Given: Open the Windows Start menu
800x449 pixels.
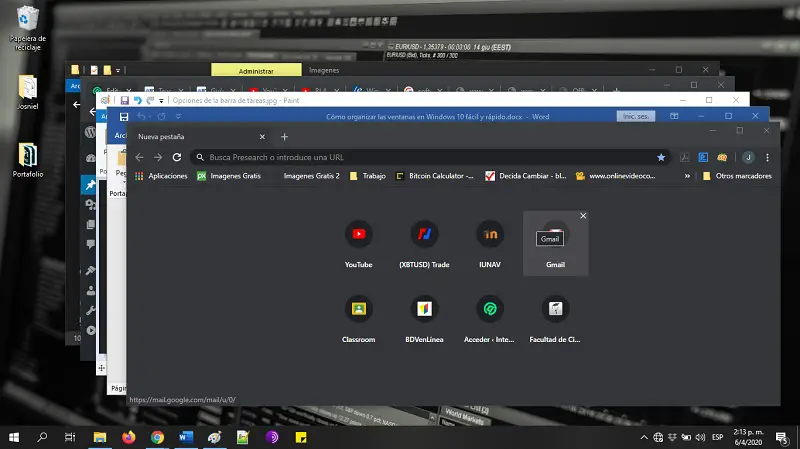Looking at the screenshot, I should click(14, 437).
